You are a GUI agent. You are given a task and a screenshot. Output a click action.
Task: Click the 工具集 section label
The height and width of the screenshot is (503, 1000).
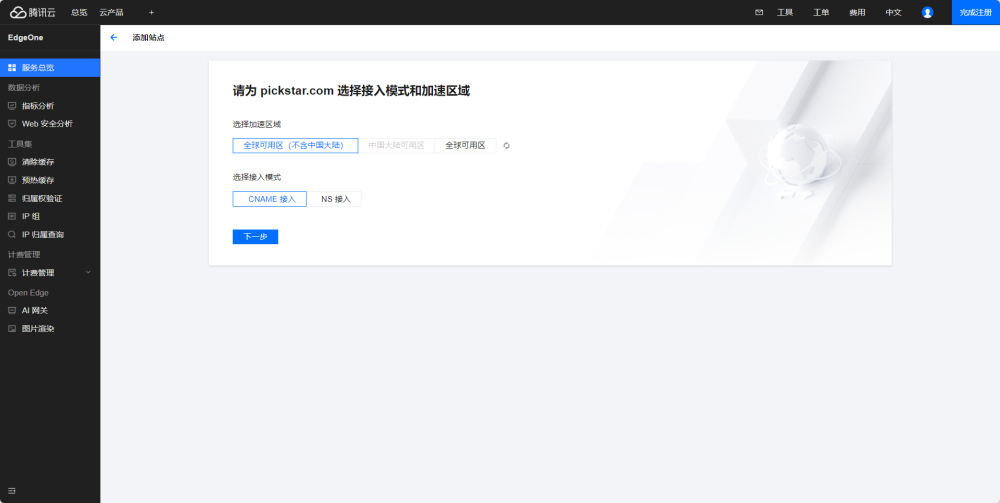click(x=20, y=144)
